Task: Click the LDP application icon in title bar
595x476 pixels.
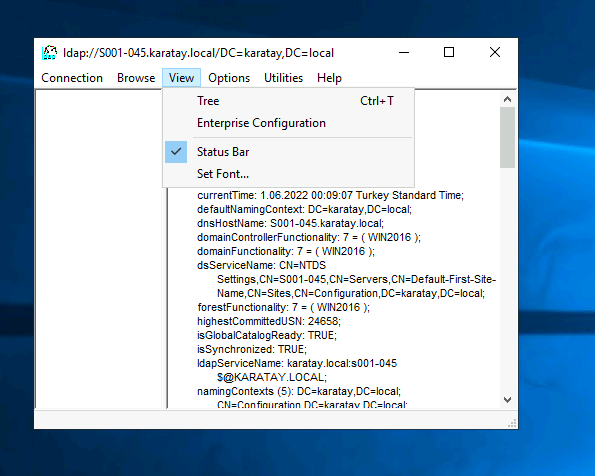Action: pos(49,53)
